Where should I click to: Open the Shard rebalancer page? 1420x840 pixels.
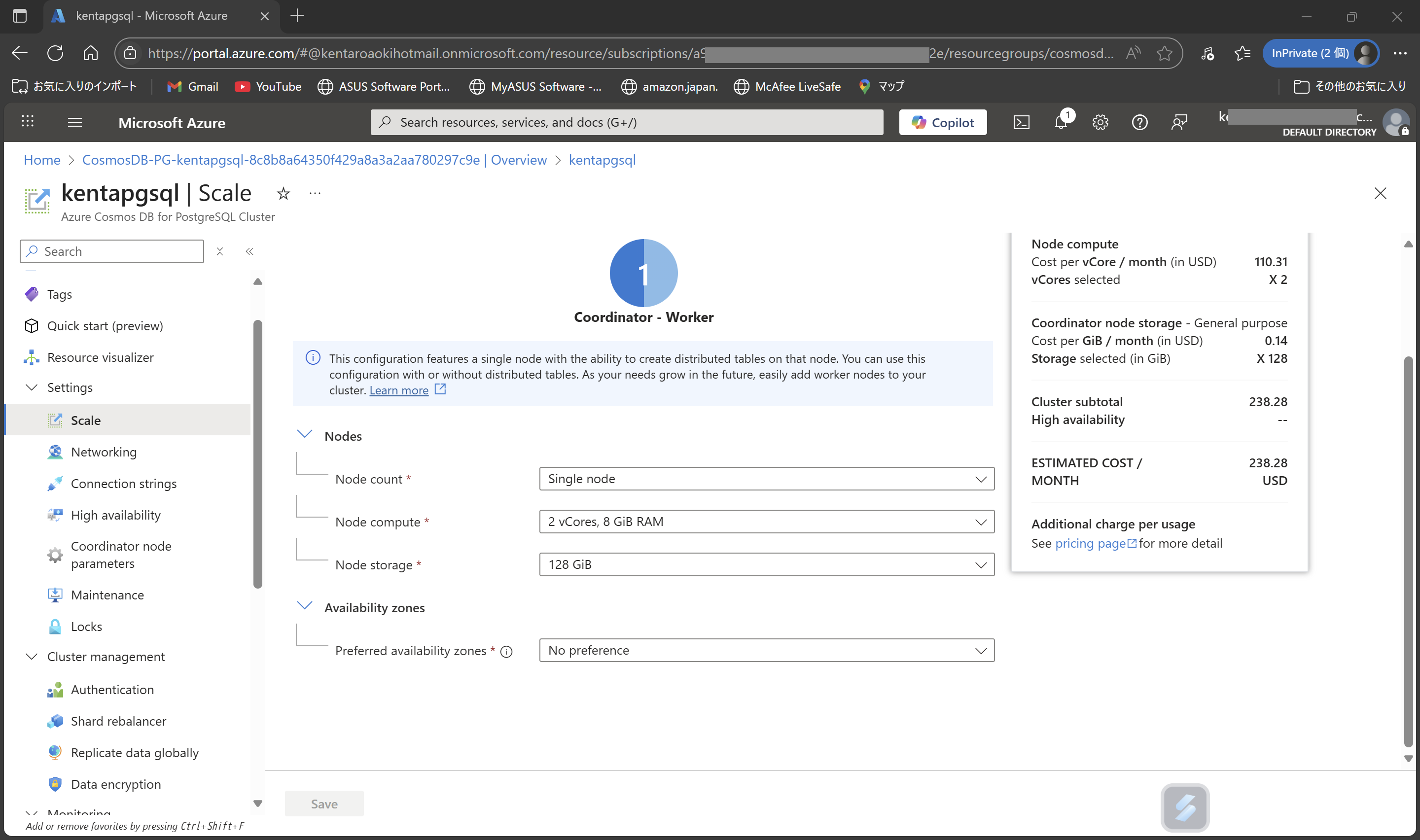pos(118,721)
